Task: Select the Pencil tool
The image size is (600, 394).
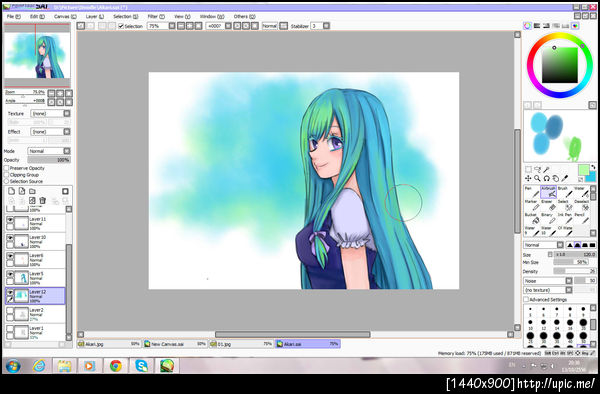Action: pos(582,218)
